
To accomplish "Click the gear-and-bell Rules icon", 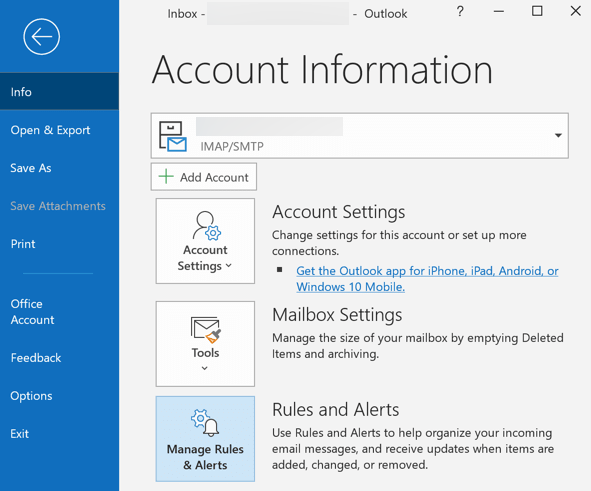I will tap(205, 423).
